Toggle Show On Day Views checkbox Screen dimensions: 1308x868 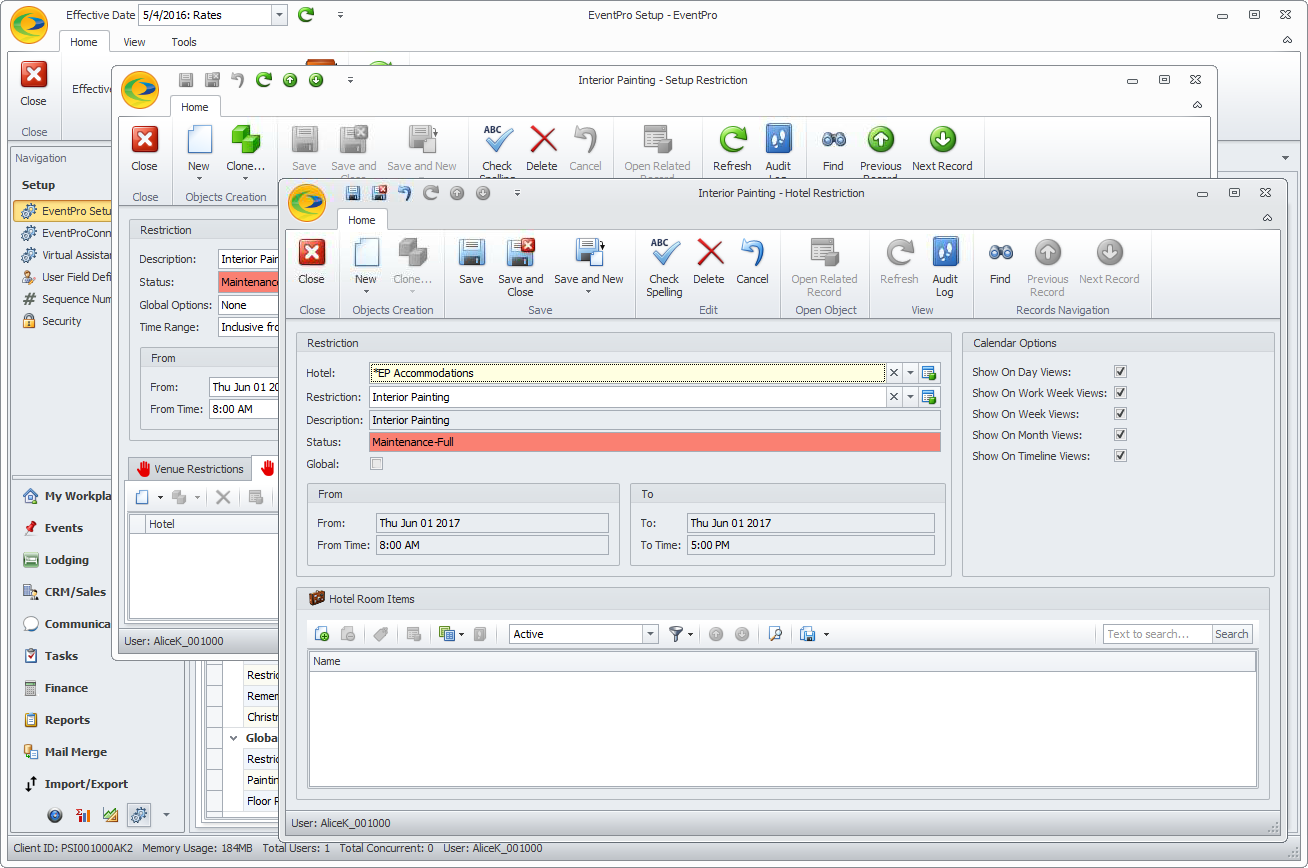1120,372
